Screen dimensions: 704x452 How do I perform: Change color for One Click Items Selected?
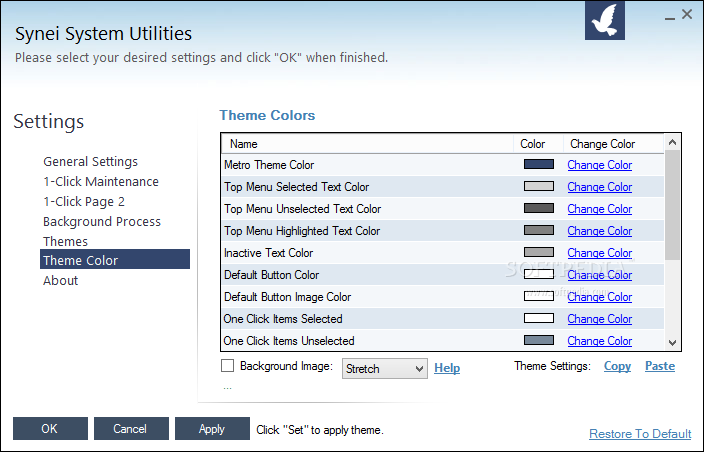(599, 319)
